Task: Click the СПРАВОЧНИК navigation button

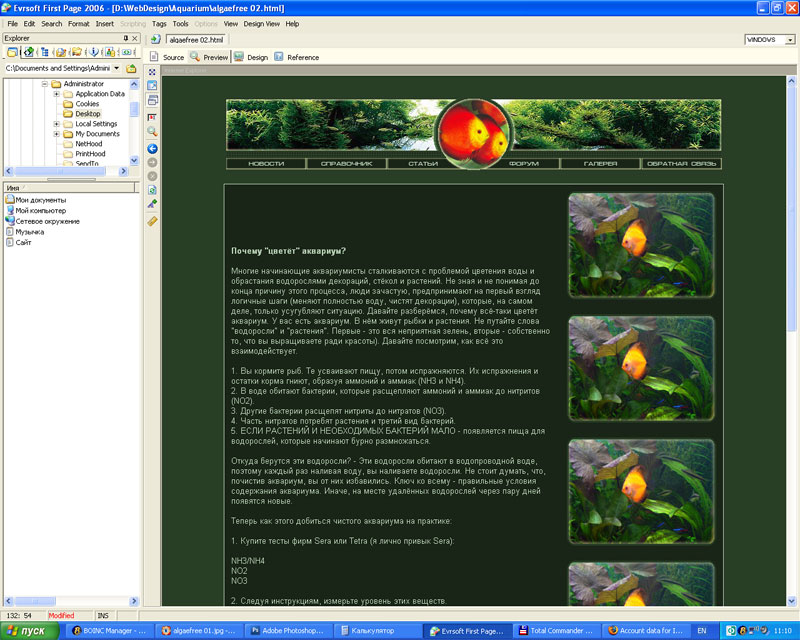Action: click(x=347, y=164)
